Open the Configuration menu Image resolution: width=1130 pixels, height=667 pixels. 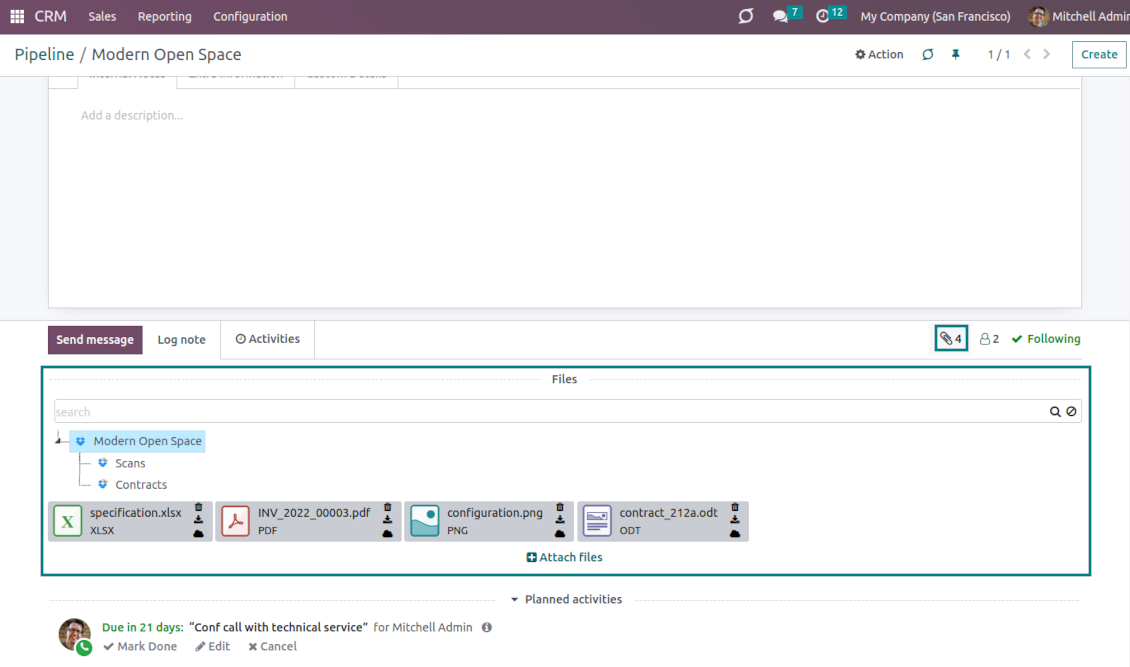coord(250,16)
